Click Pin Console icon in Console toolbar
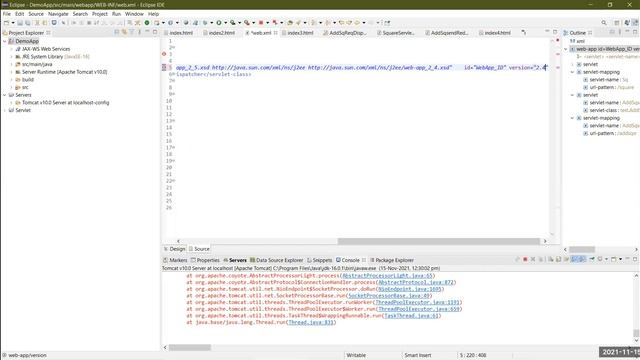 point(592,260)
